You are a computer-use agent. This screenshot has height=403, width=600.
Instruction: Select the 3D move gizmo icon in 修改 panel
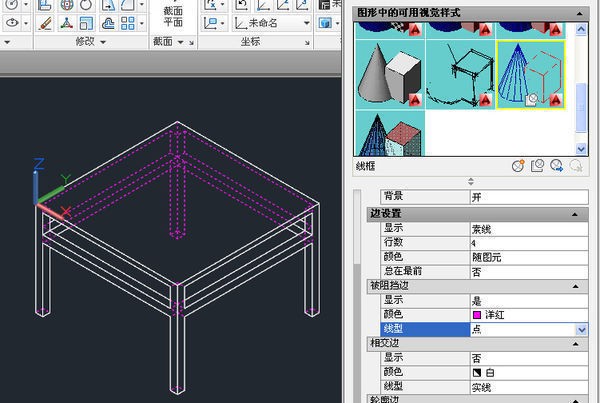pos(66,22)
